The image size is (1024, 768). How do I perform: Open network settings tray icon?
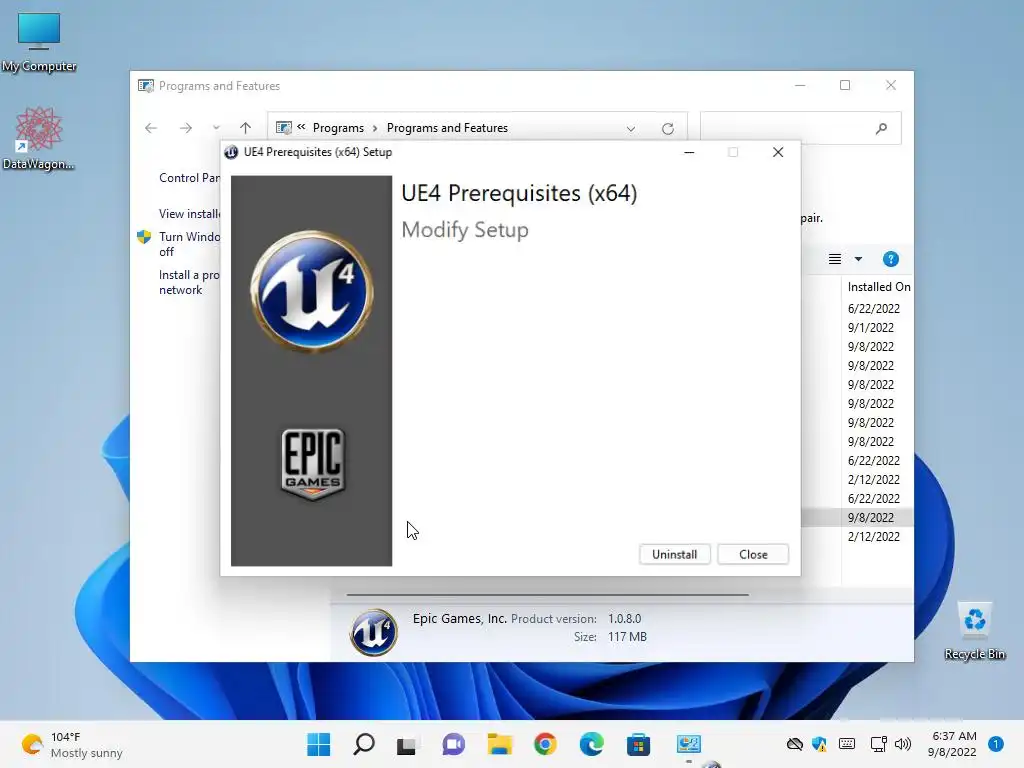[878, 744]
